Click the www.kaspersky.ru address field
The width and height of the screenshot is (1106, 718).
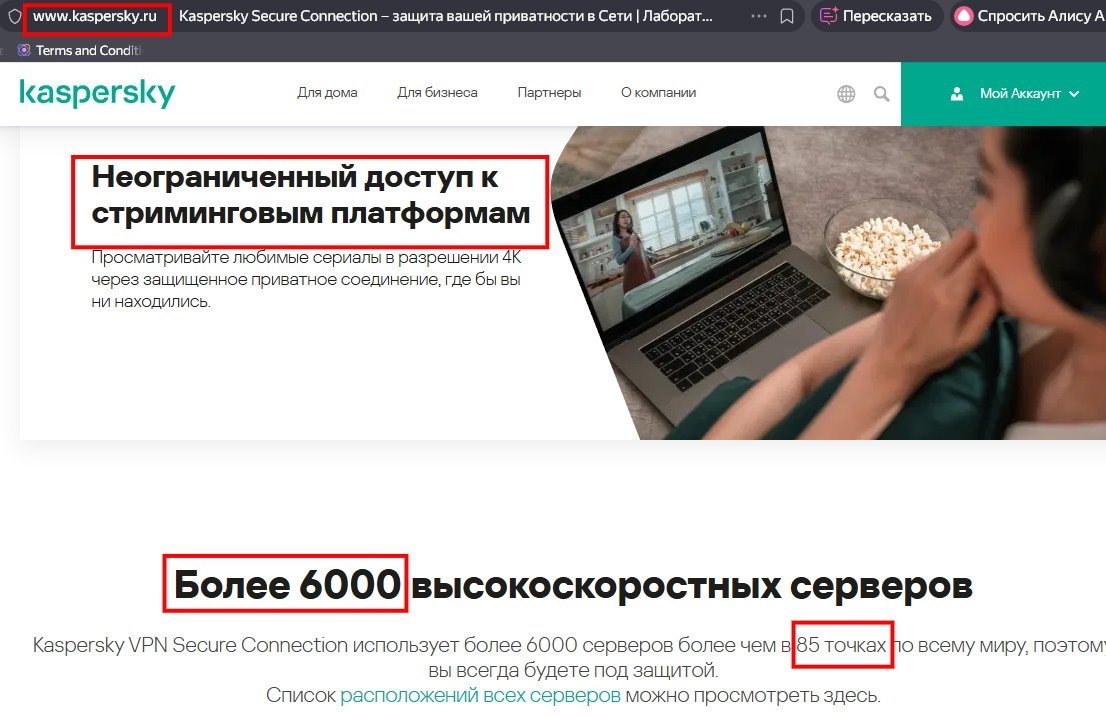click(x=95, y=16)
